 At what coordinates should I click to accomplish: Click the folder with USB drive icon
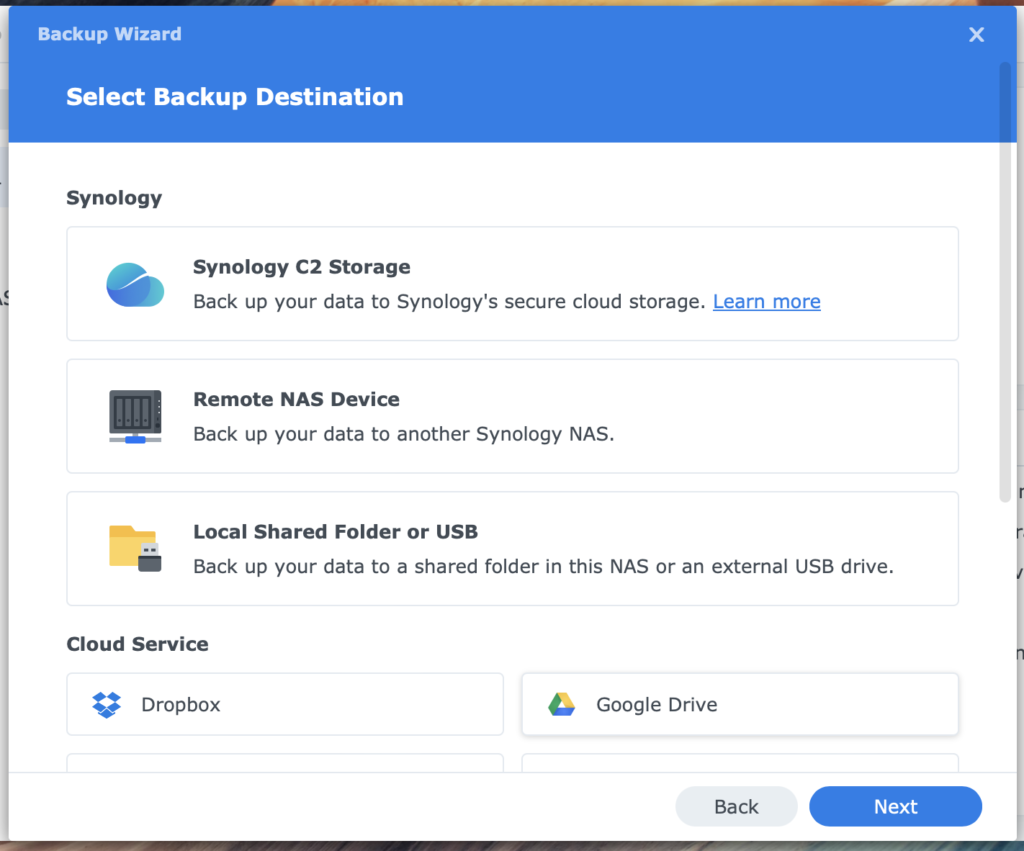(x=135, y=548)
